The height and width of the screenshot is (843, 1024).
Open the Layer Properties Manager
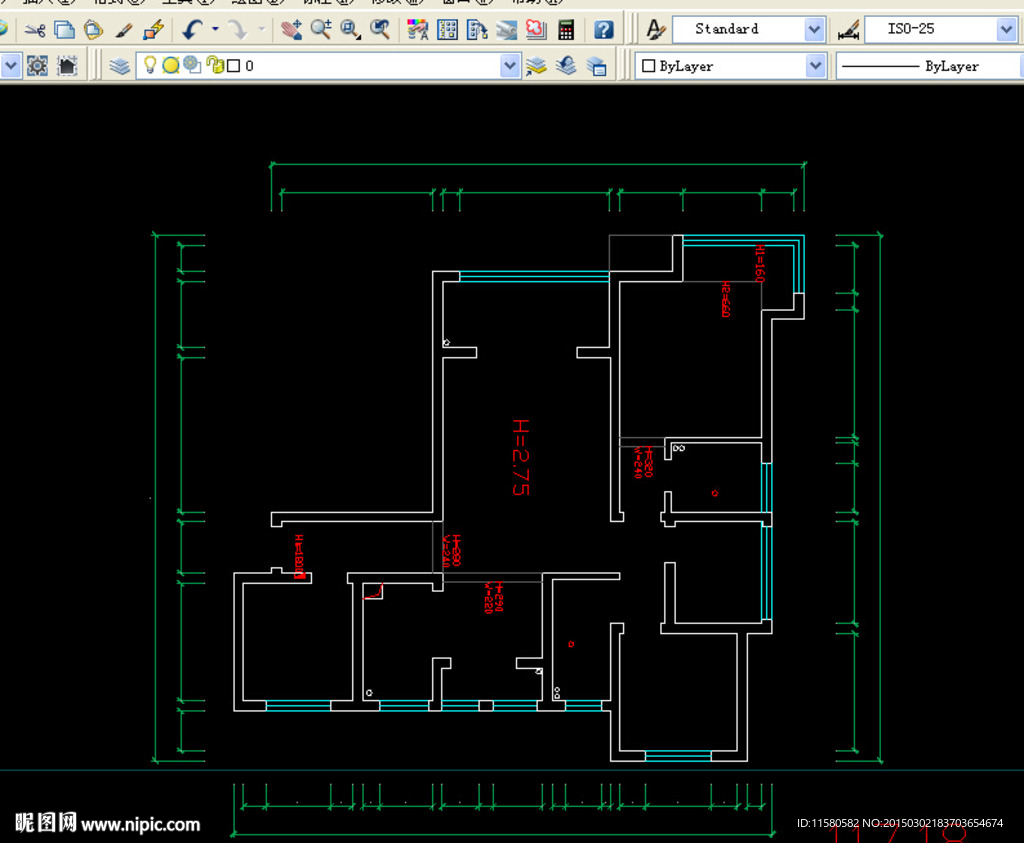120,67
